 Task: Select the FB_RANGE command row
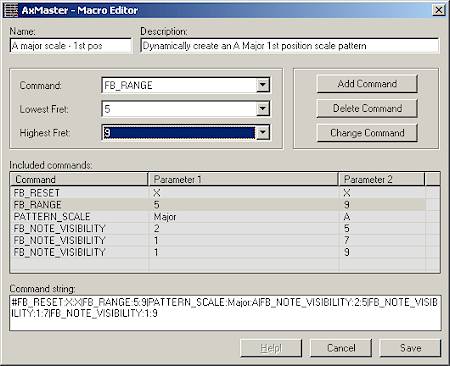click(218, 204)
